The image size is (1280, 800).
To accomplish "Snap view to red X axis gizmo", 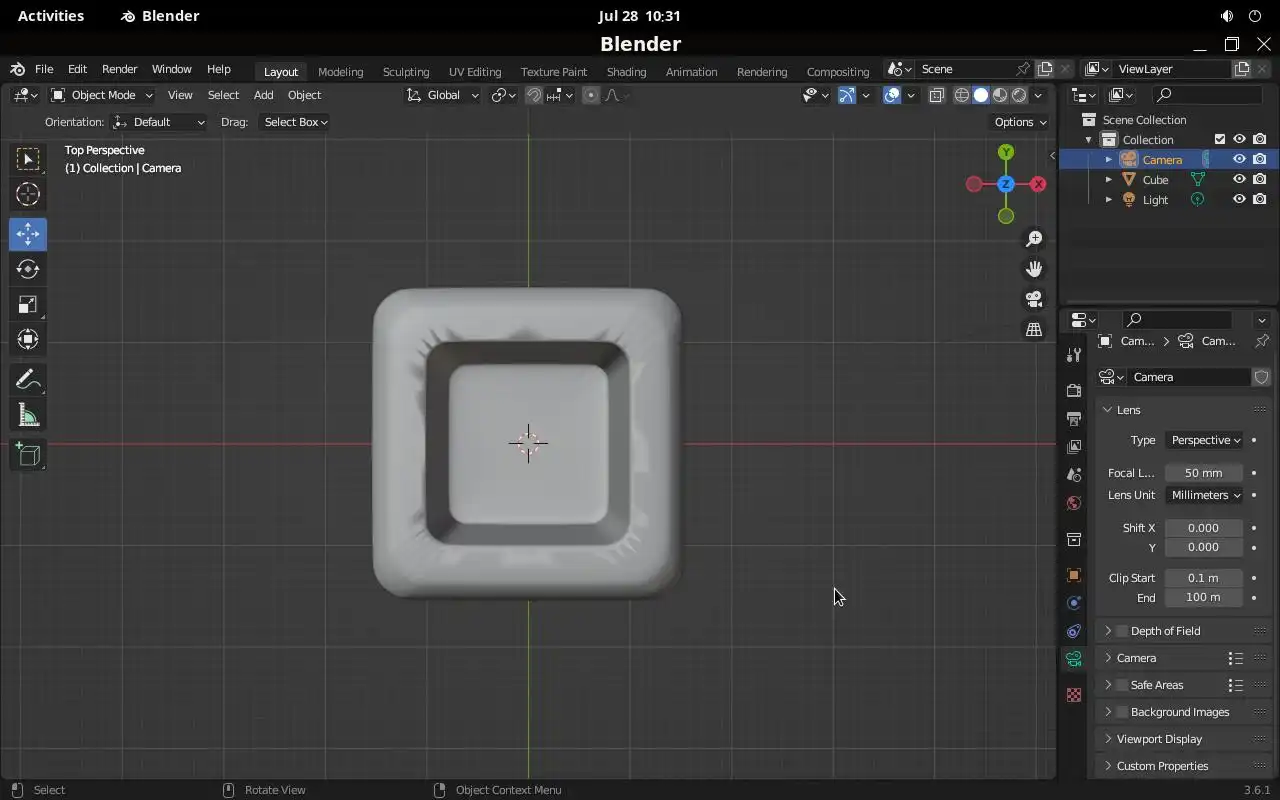I will pyautogui.click(x=1038, y=184).
